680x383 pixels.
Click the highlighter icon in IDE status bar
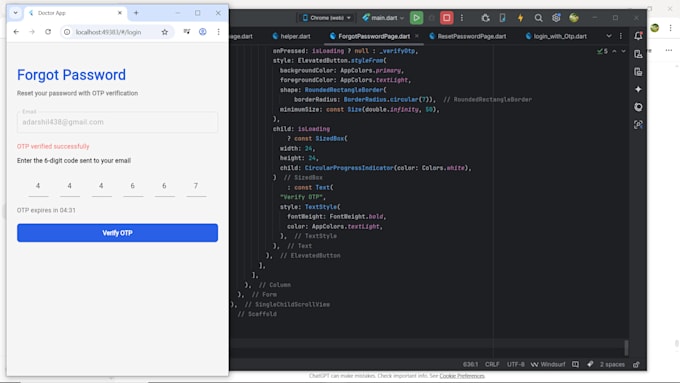(x=590, y=364)
